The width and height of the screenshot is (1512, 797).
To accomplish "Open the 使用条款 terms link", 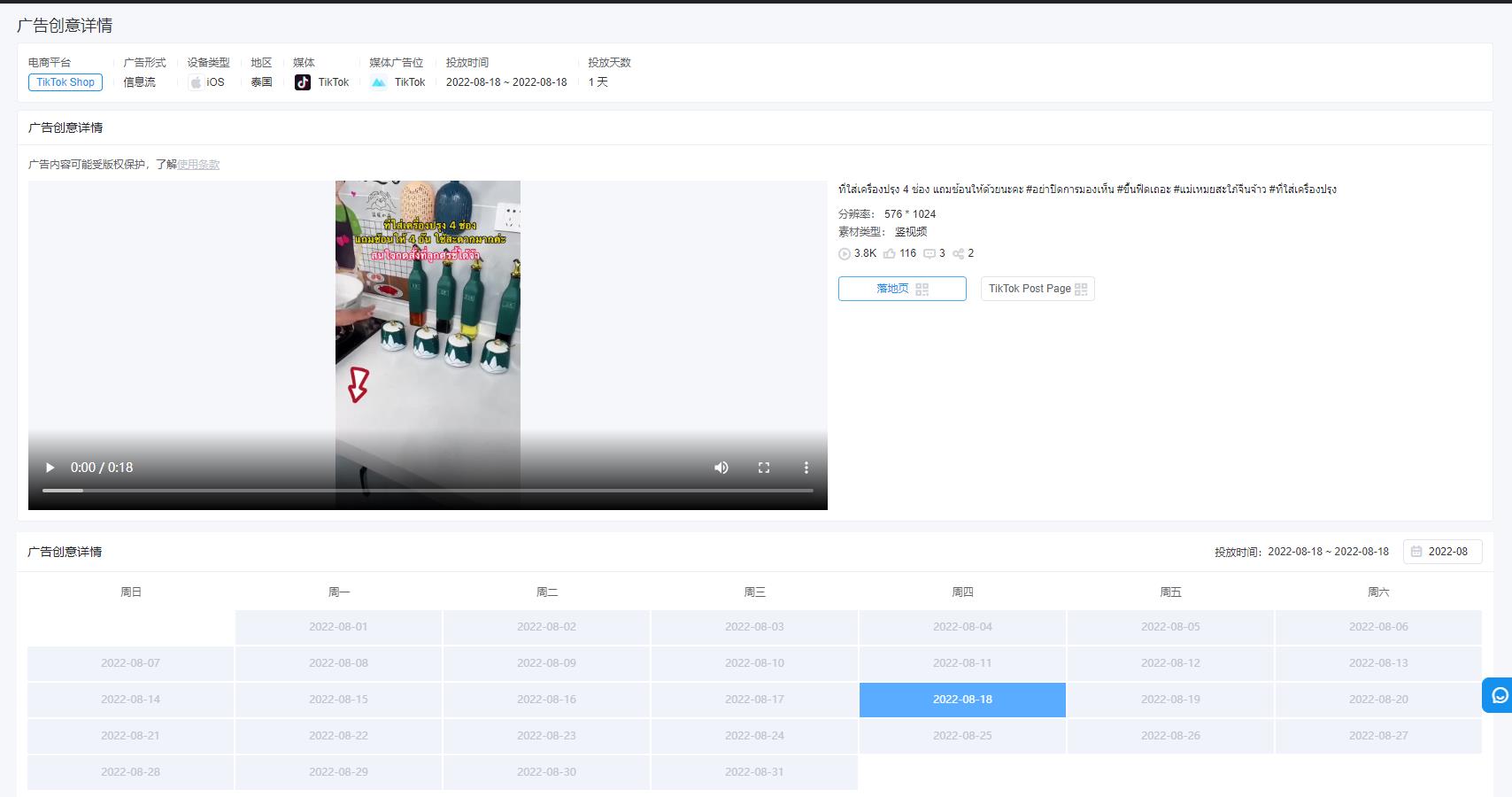I will tap(198, 165).
